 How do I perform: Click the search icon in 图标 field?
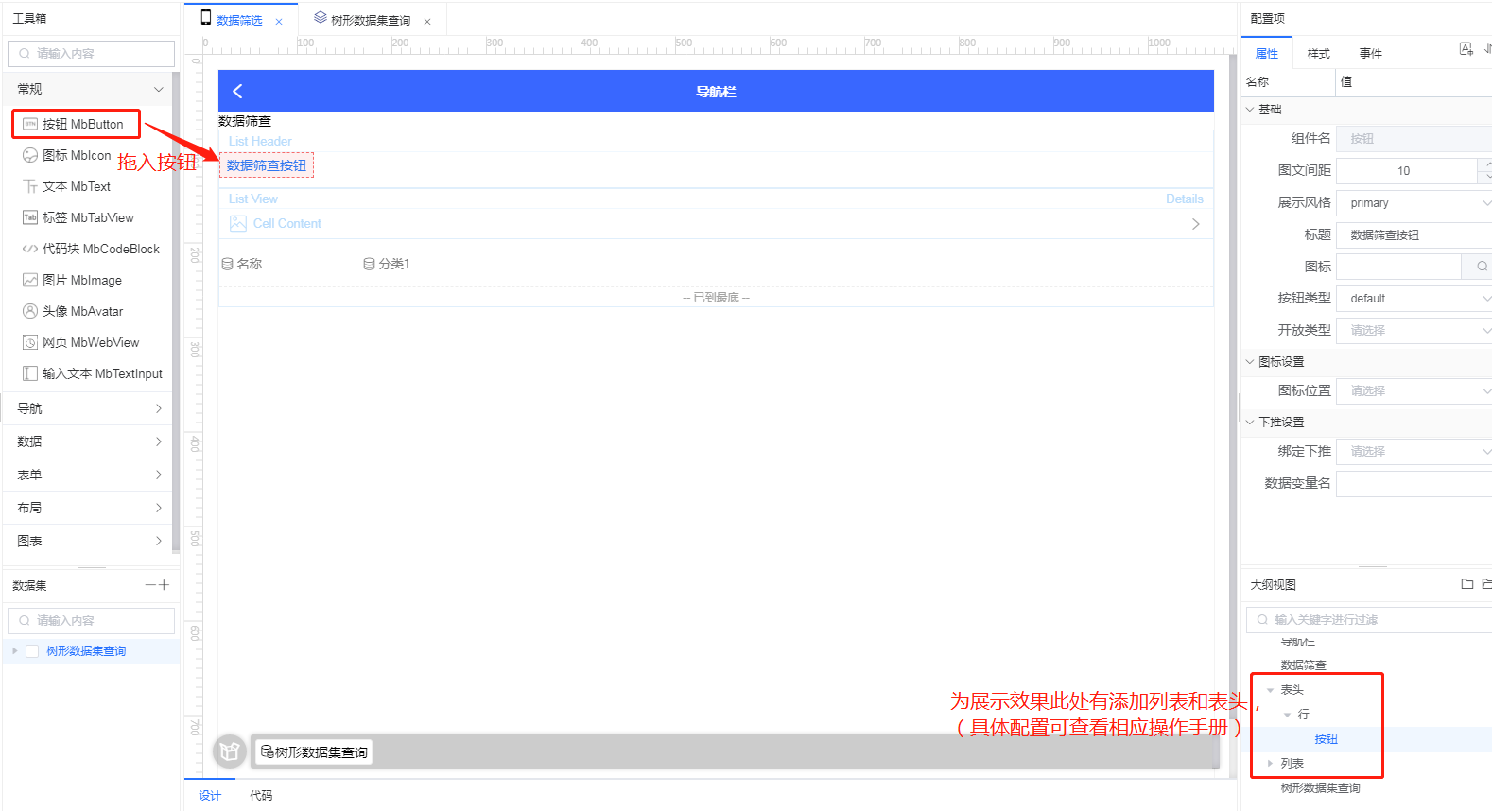click(x=1482, y=267)
